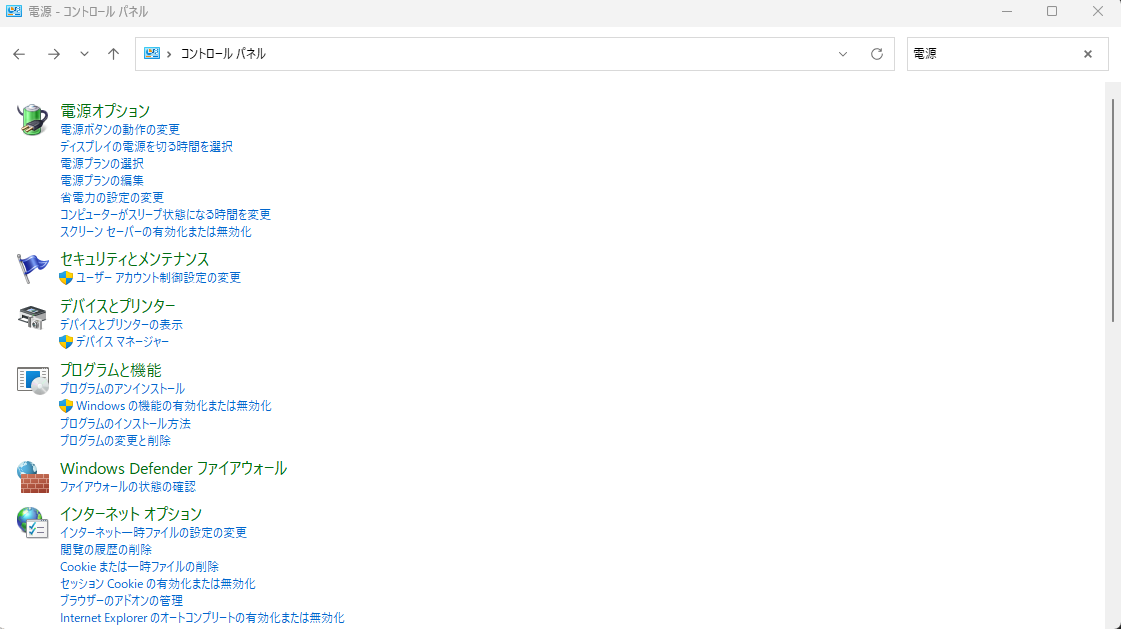
Task: Open the プログラムと機能 heading
Action: (x=111, y=370)
